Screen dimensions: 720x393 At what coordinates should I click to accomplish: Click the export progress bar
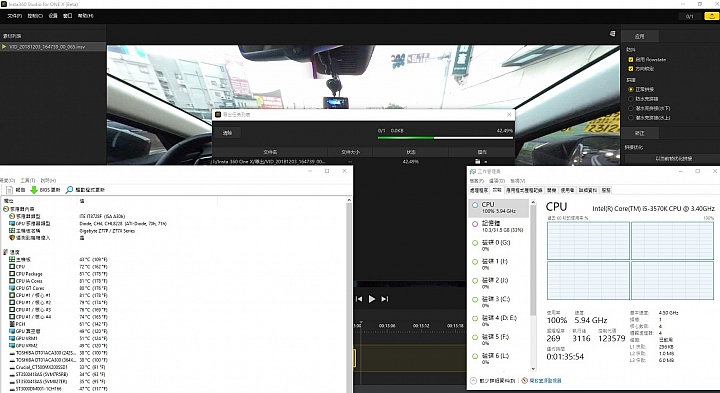(x=445, y=138)
